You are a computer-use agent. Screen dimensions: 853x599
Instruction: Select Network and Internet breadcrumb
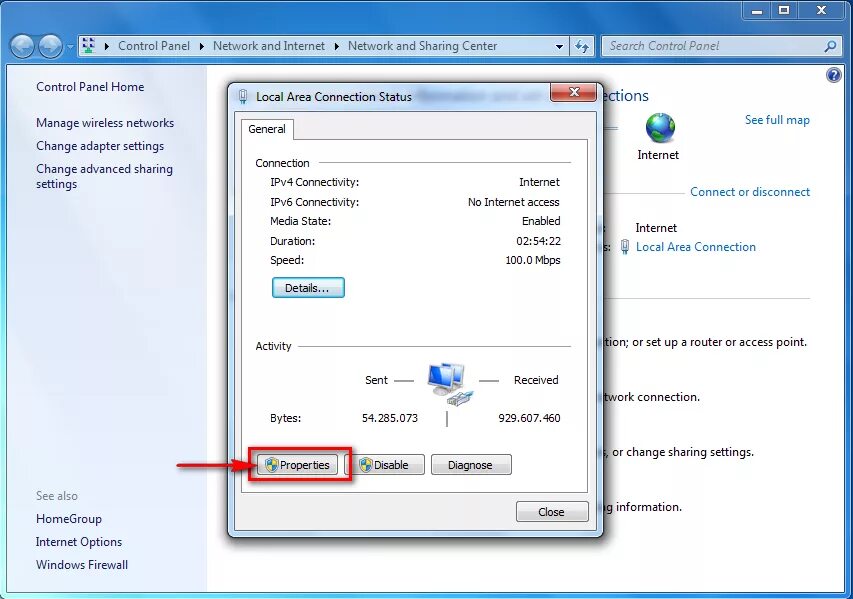tap(269, 46)
